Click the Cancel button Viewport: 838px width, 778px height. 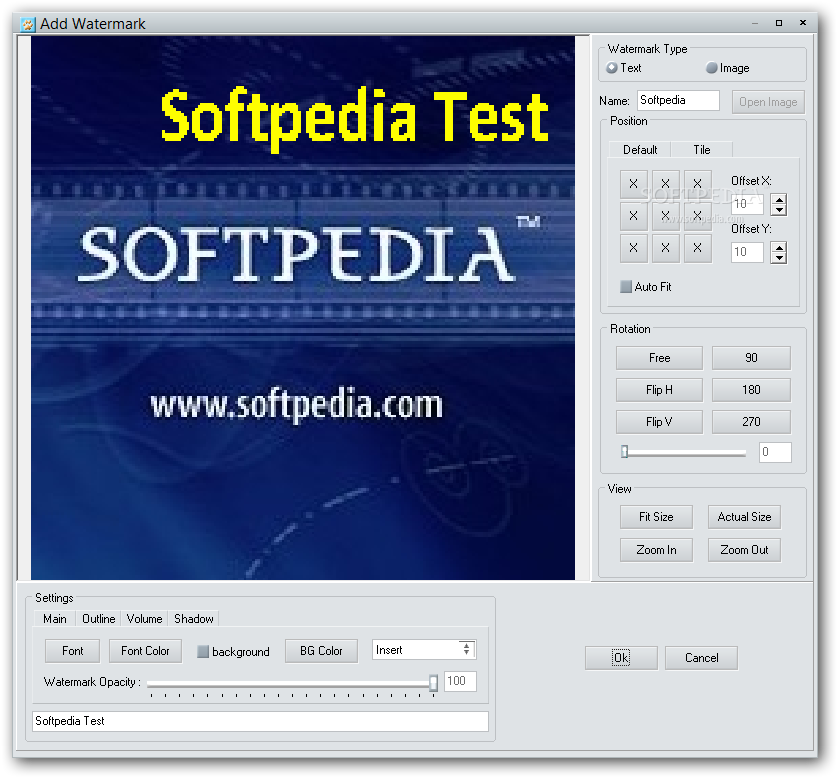click(702, 658)
